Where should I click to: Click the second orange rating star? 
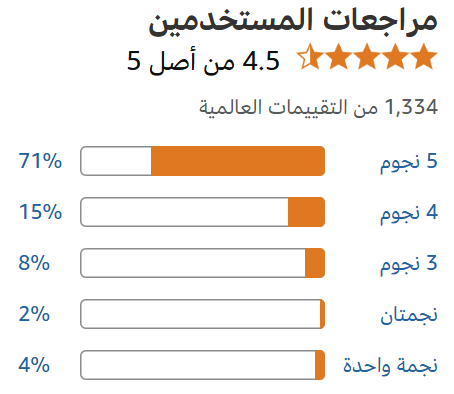[395, 56]
